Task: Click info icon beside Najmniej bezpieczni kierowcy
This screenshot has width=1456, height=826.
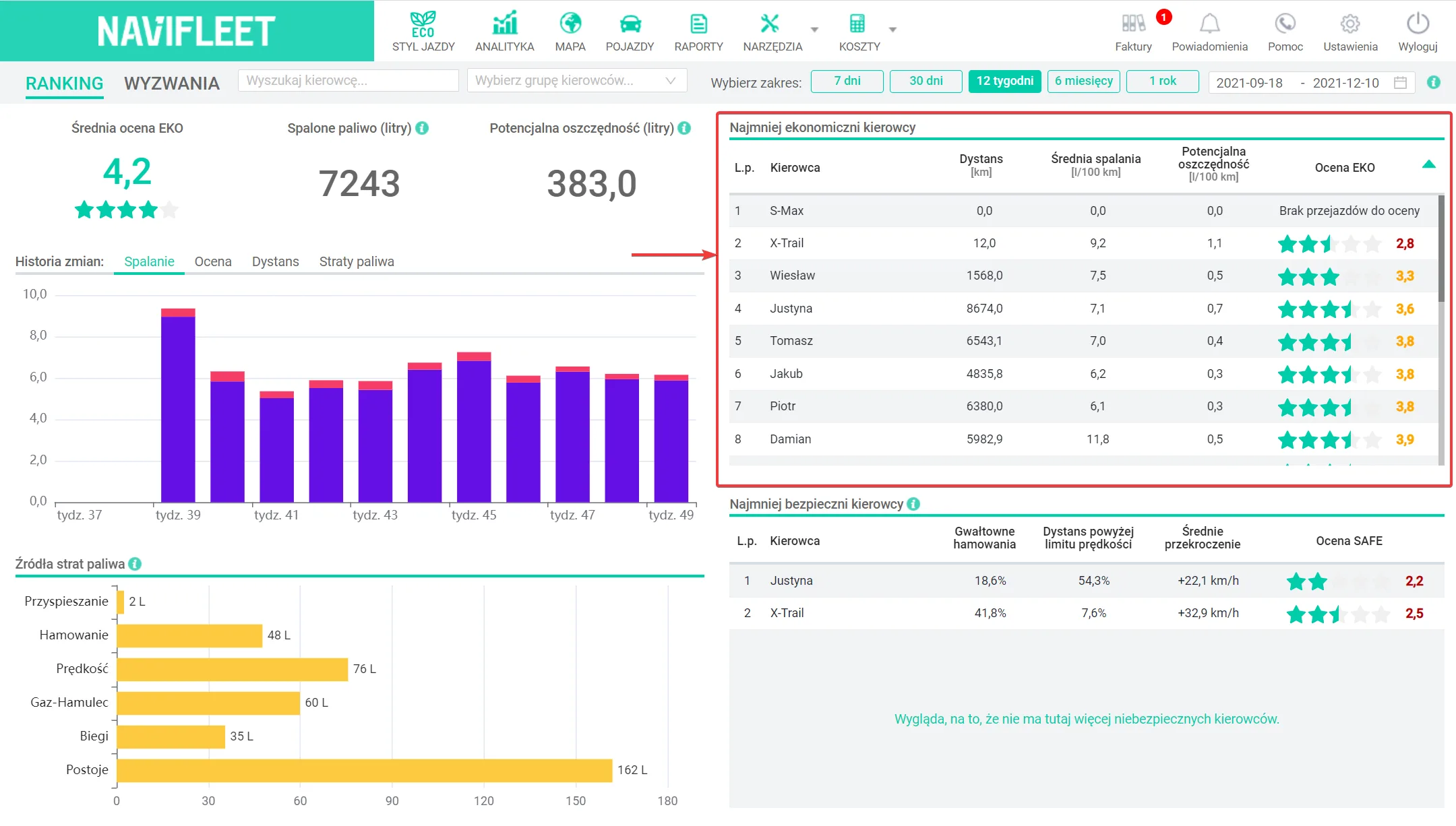Action: (x=913, y=504)
